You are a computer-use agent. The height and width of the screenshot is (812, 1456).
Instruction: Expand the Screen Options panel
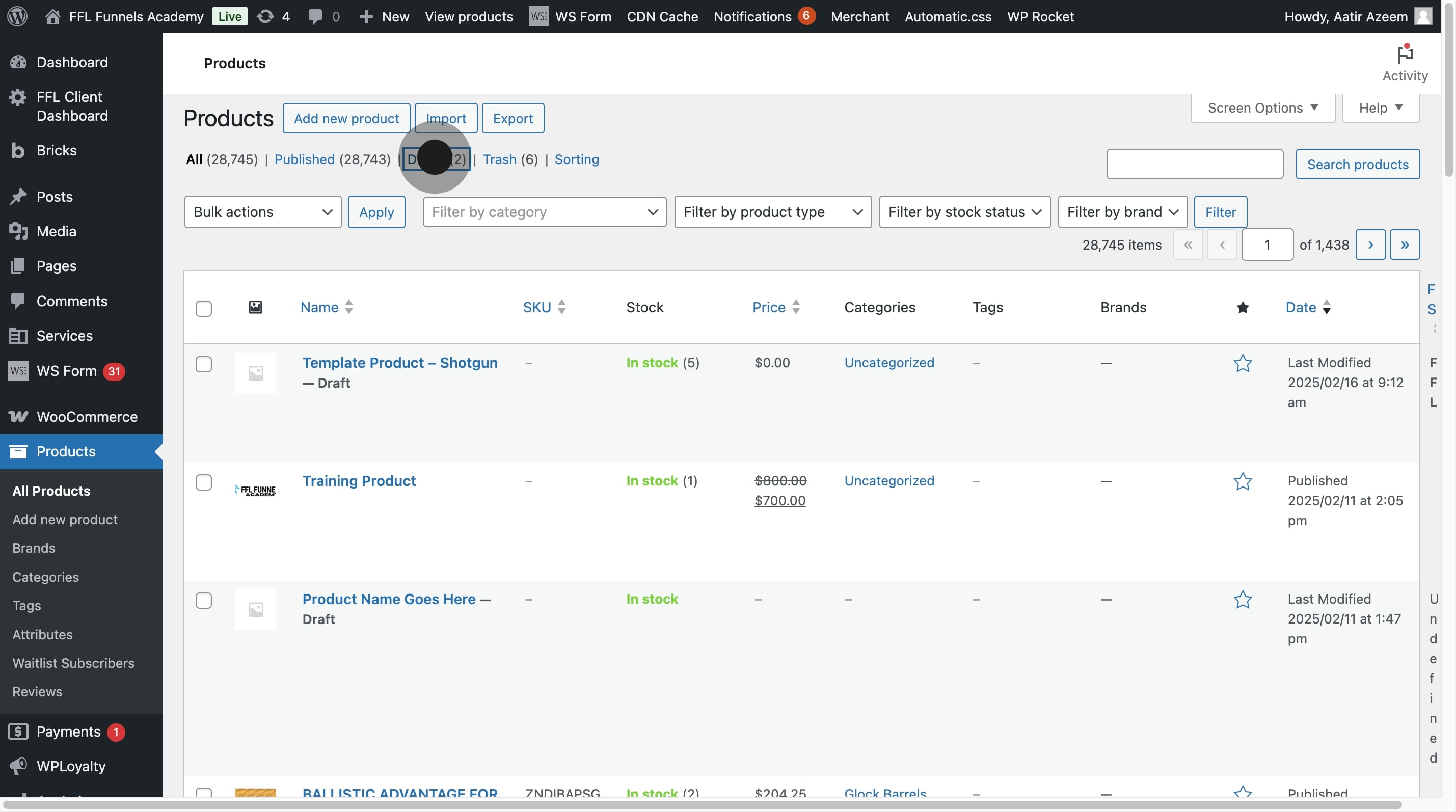(1262, 108)
